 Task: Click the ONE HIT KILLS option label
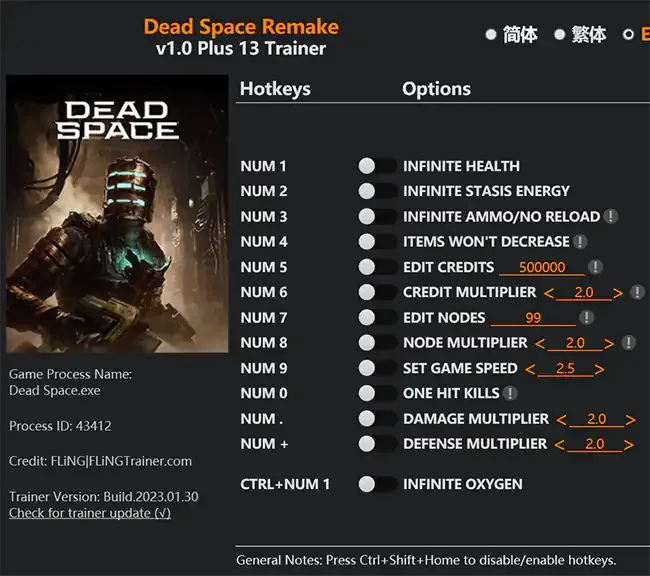(x=451, y=393)
